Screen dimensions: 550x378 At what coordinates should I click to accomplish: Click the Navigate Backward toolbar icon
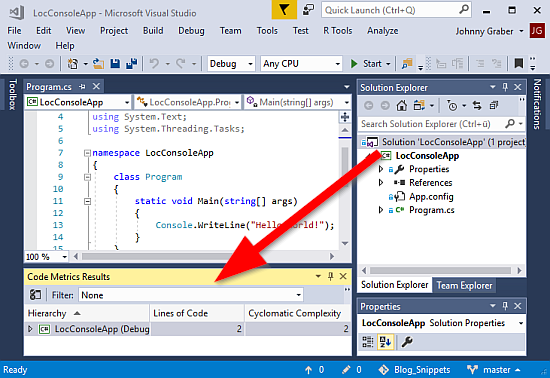click(x=24, y=64)
